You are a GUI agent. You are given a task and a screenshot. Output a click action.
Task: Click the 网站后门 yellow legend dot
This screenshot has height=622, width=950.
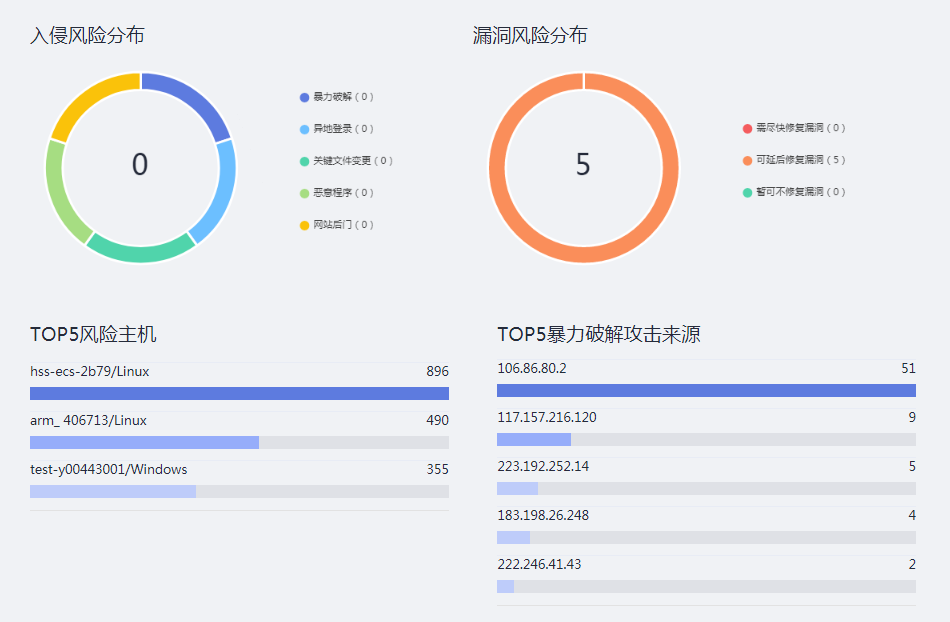[305, 225]
